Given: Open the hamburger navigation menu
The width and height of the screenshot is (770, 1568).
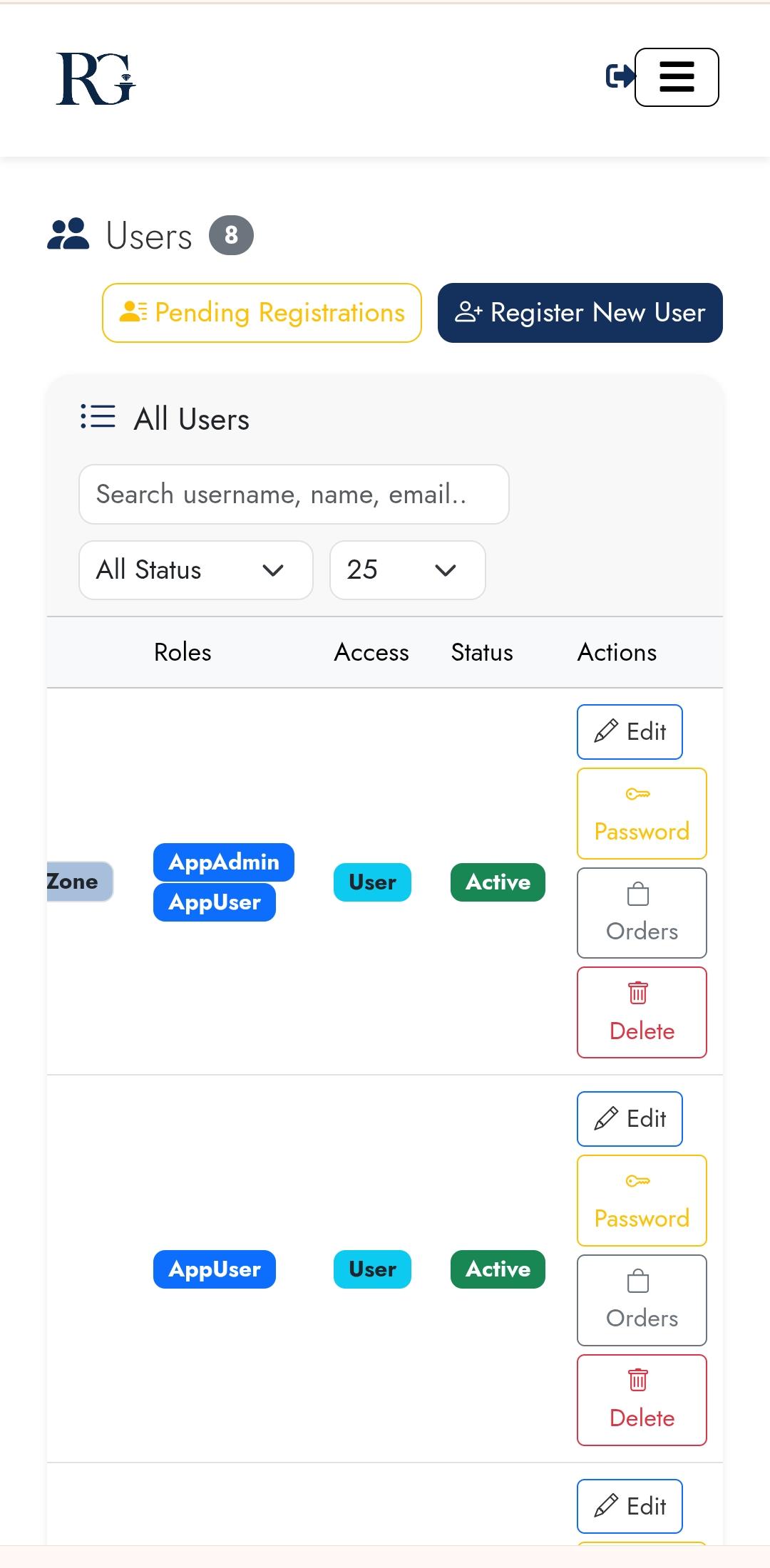Looking at the screenshot, I should pyautogui.click(x=677, y=77).
